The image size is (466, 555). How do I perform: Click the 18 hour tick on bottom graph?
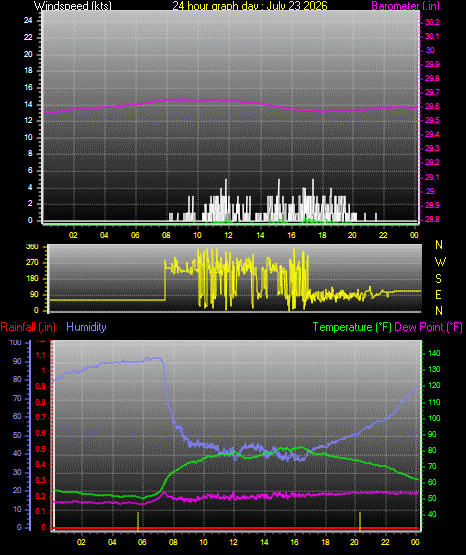325,542
